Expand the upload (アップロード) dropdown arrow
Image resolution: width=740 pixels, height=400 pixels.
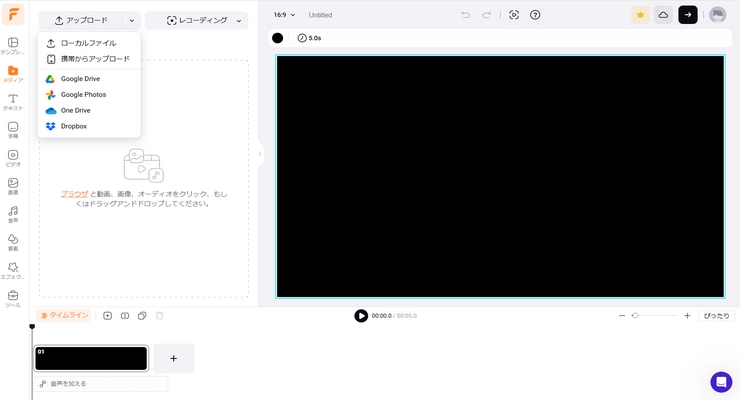pyautogui.click(x=131, y=20)
